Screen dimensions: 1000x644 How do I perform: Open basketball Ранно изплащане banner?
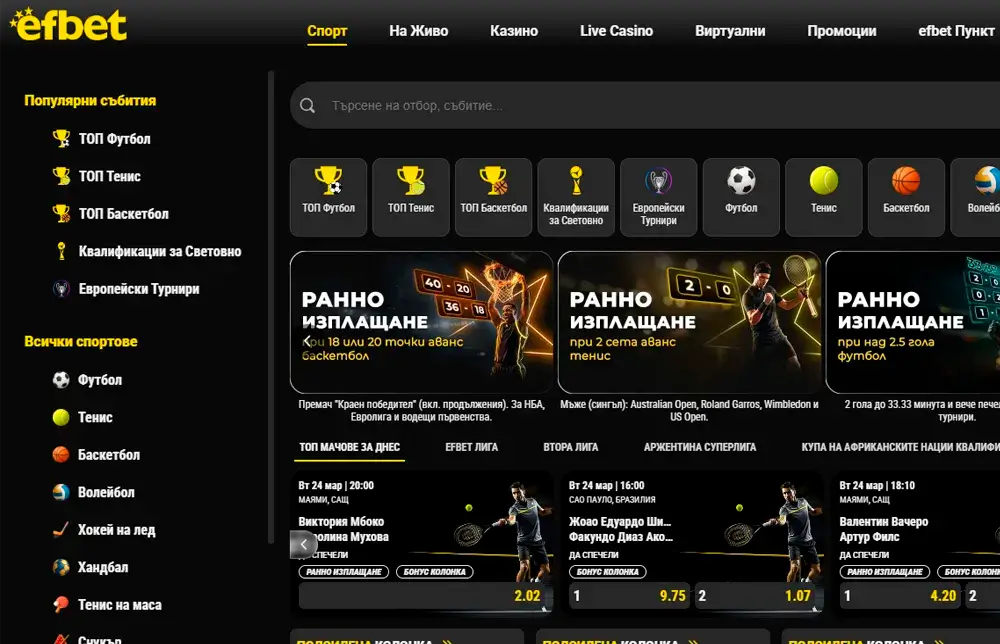pyautogui.click(x=422, y=322)
